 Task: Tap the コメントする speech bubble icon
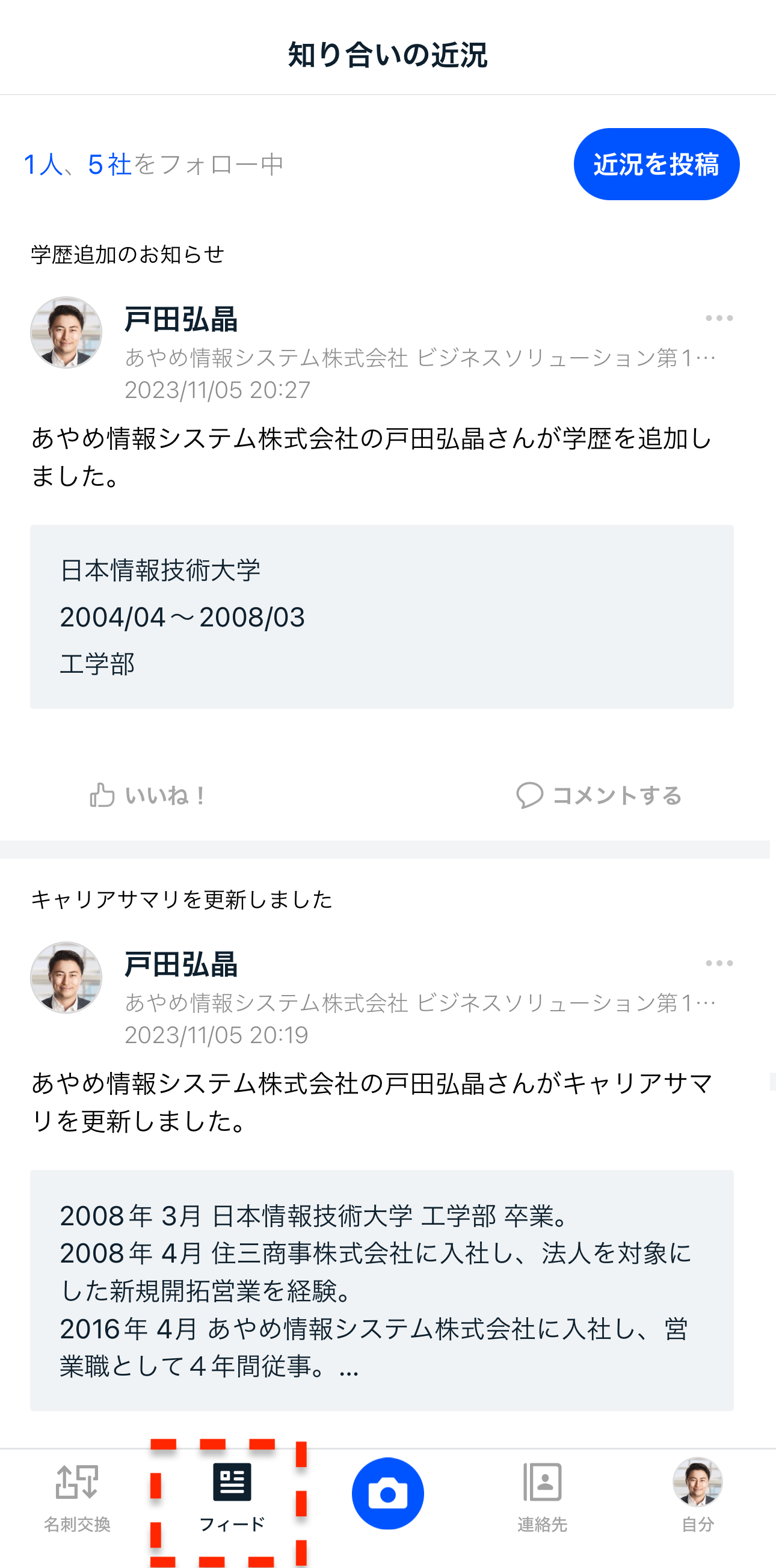(529, 795)
